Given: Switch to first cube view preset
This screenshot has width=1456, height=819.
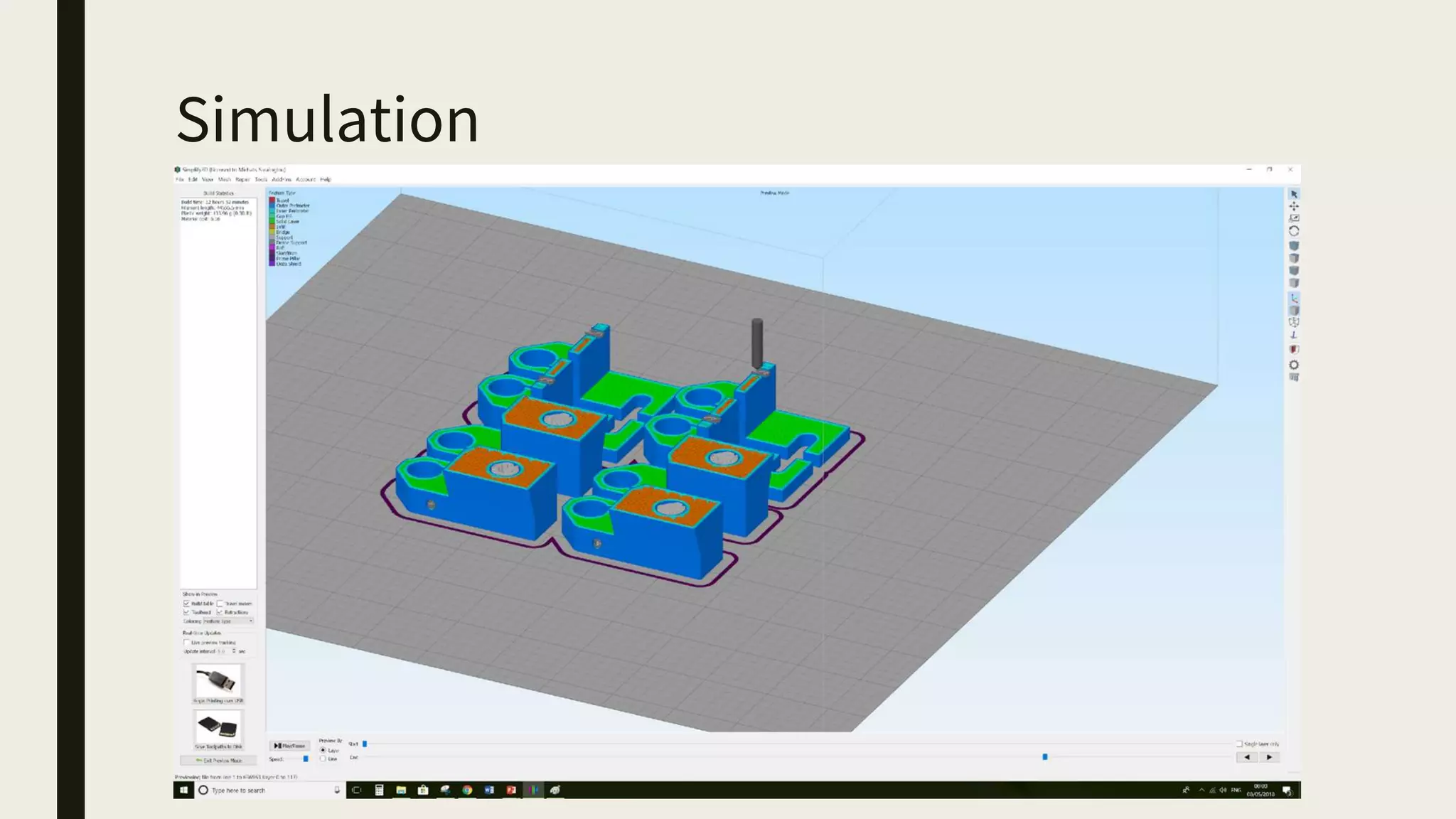Looking at the screenshot, I should [x=1294, y=246].
